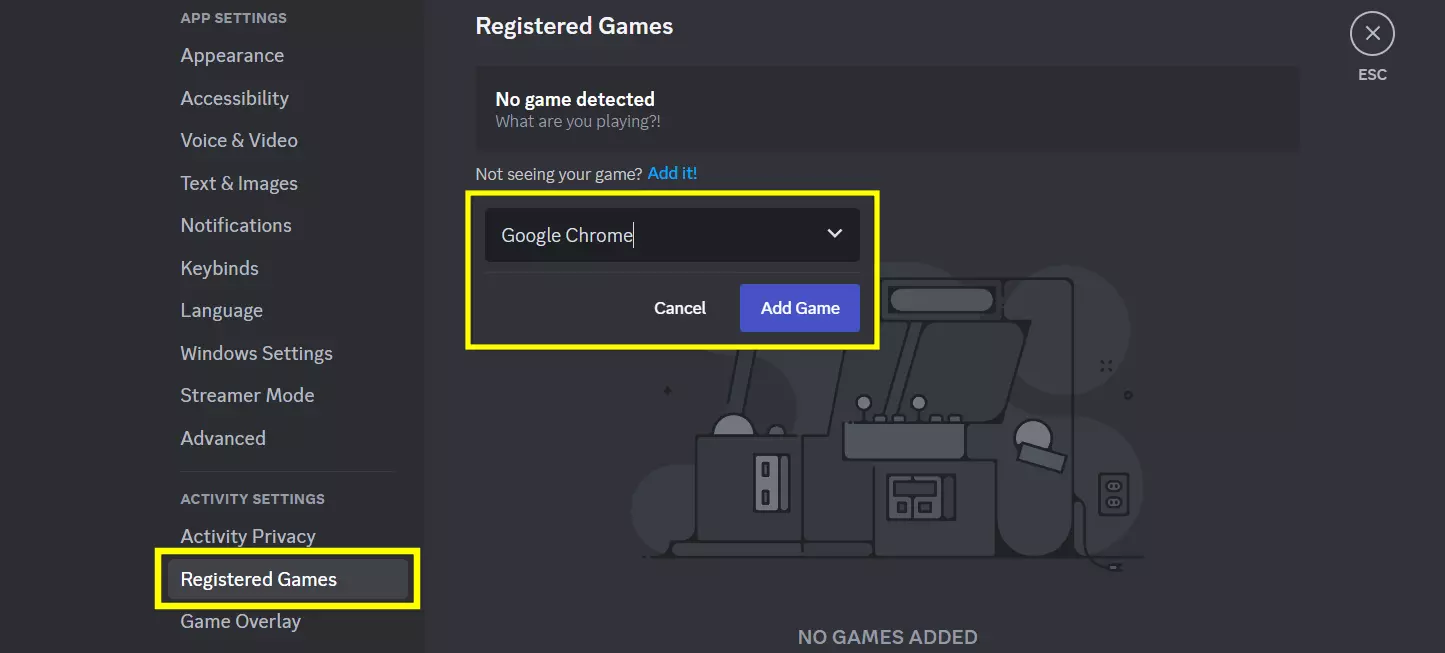Image resolution: width=1445 pixels, height=653 pixels.
Task: Open Game Overlay settings
Action: 240,621
